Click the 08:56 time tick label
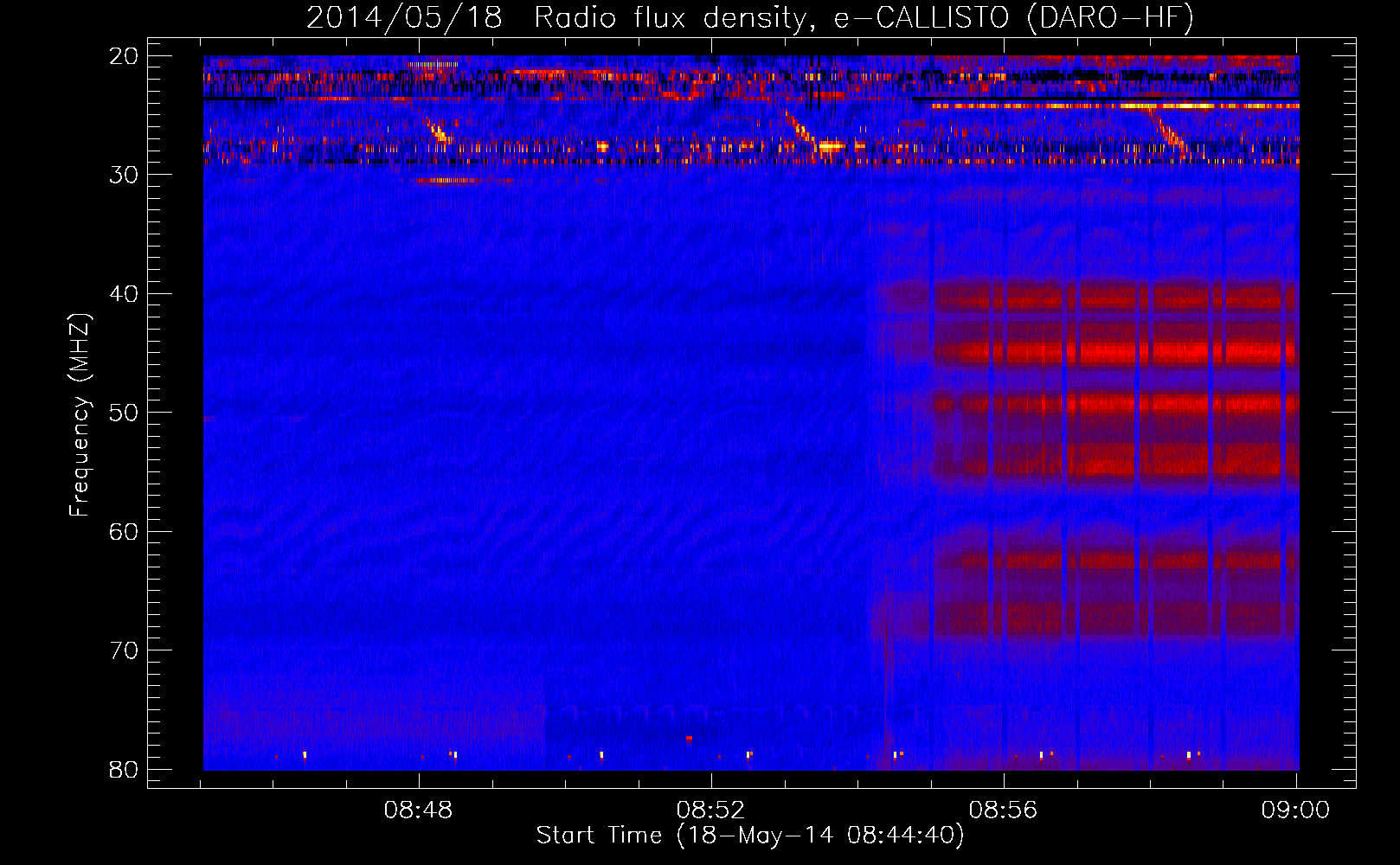Screen dimensions: 1400x865 click(x=1003, y=811)
